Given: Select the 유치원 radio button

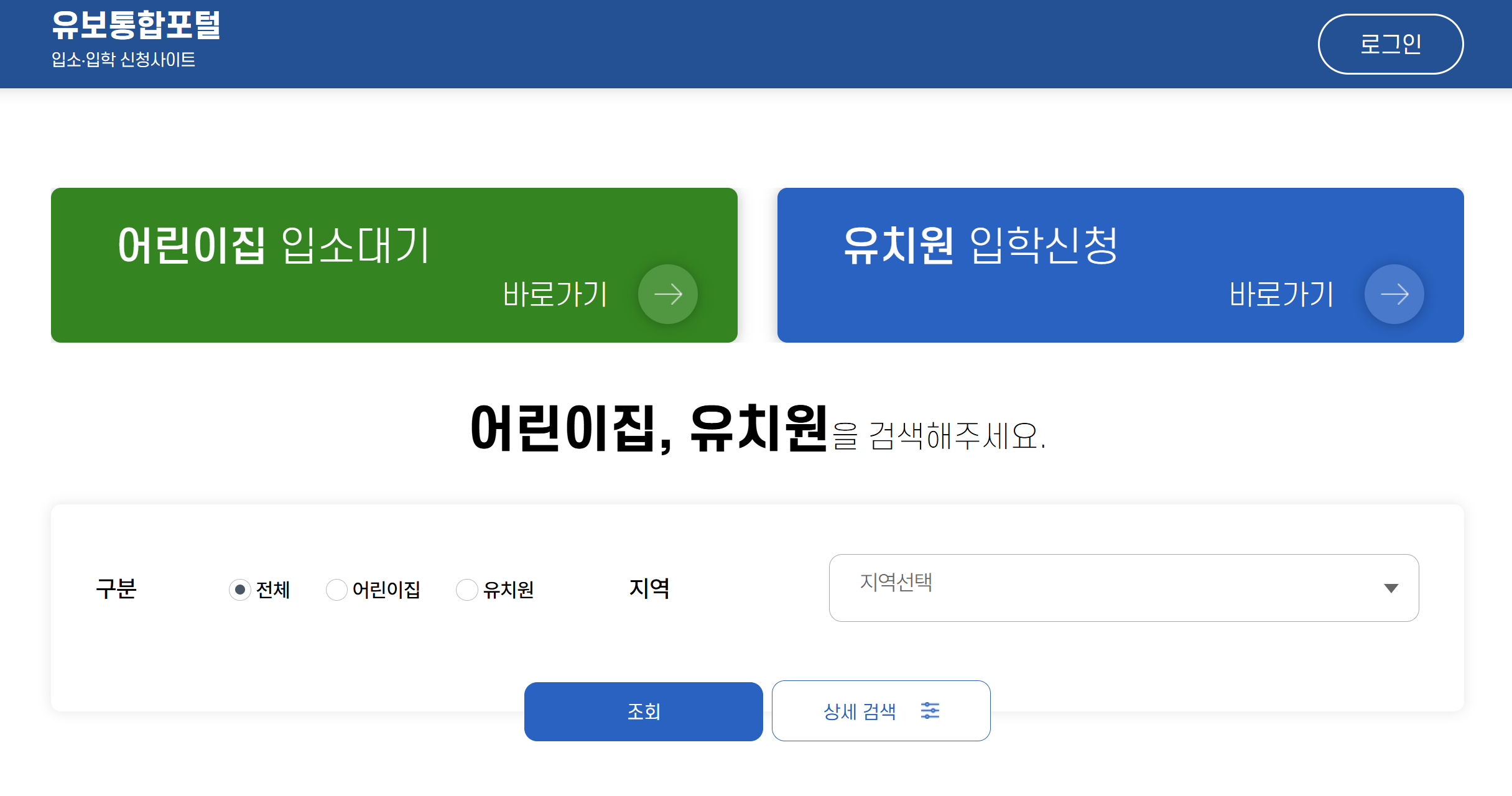Looking at the screenshot, I should coord(466,589).
